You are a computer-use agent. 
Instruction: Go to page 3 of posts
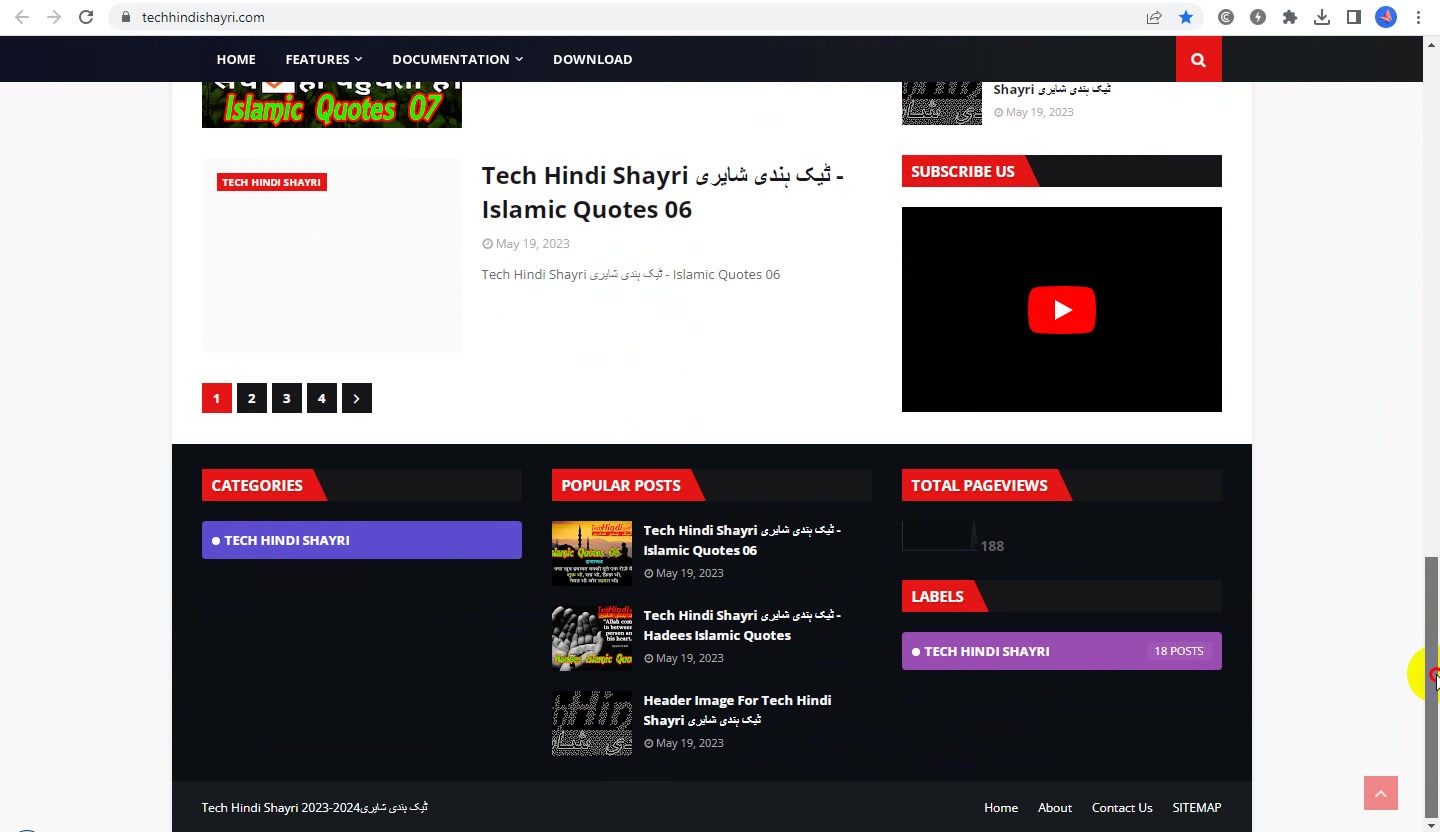(287, 398)
